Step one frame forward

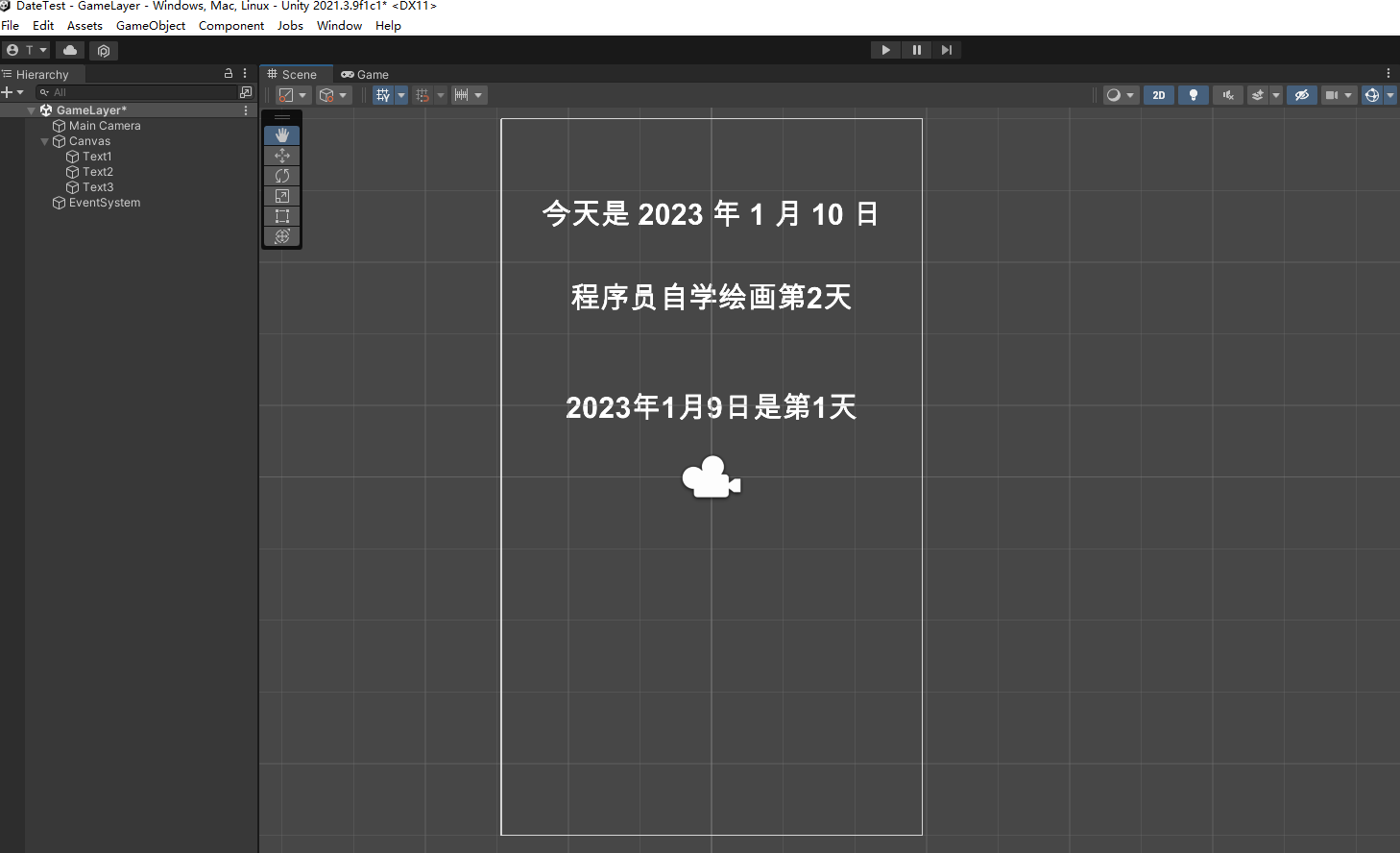coord(947,49)
